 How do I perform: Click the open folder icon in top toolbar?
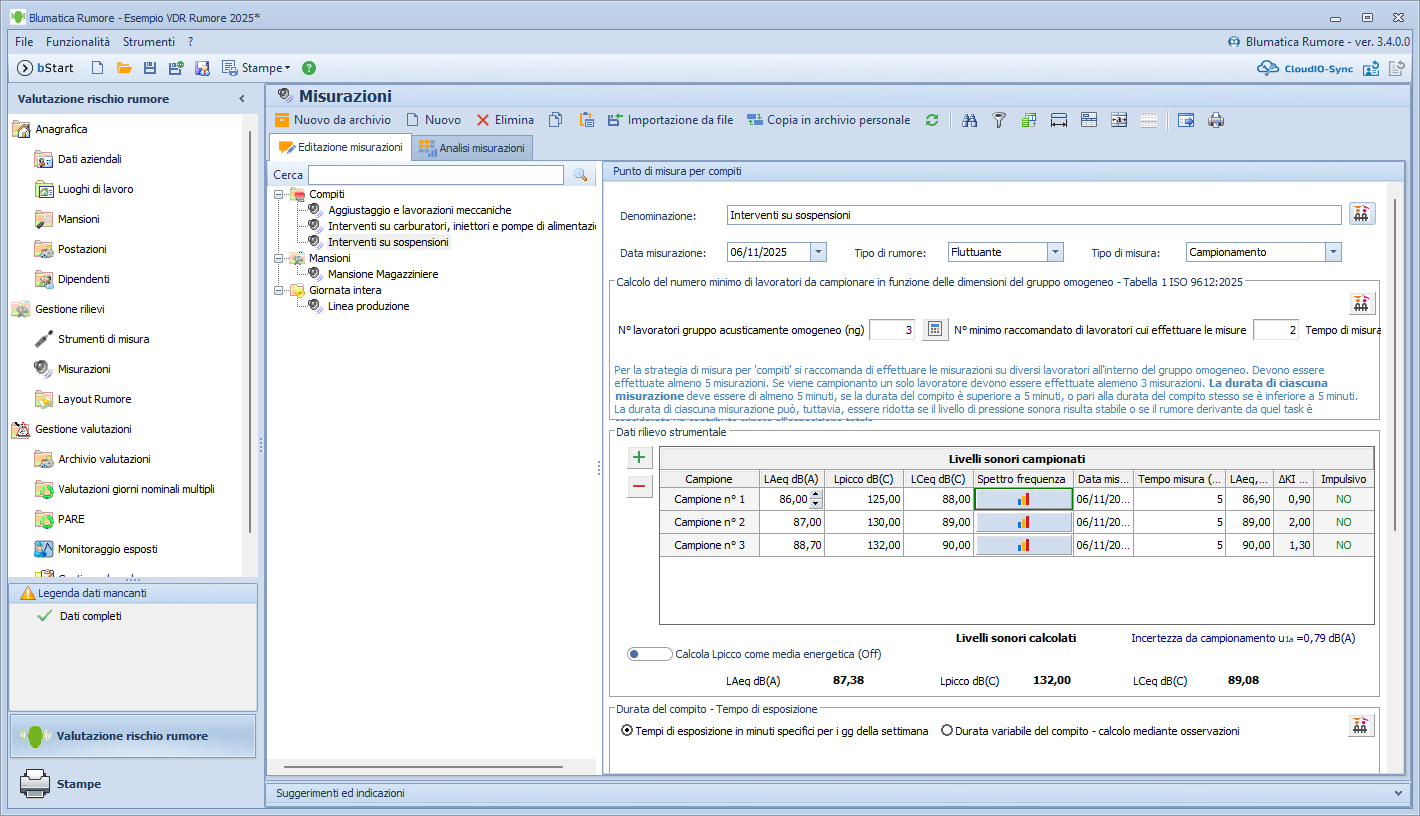click(124, 68)
